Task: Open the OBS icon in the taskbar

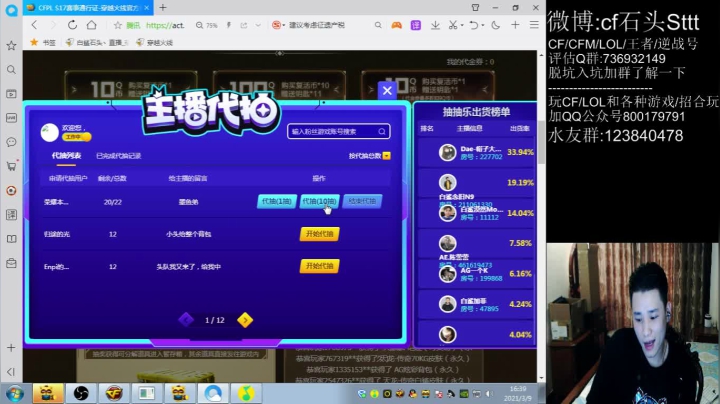Action: pos(81,393)
